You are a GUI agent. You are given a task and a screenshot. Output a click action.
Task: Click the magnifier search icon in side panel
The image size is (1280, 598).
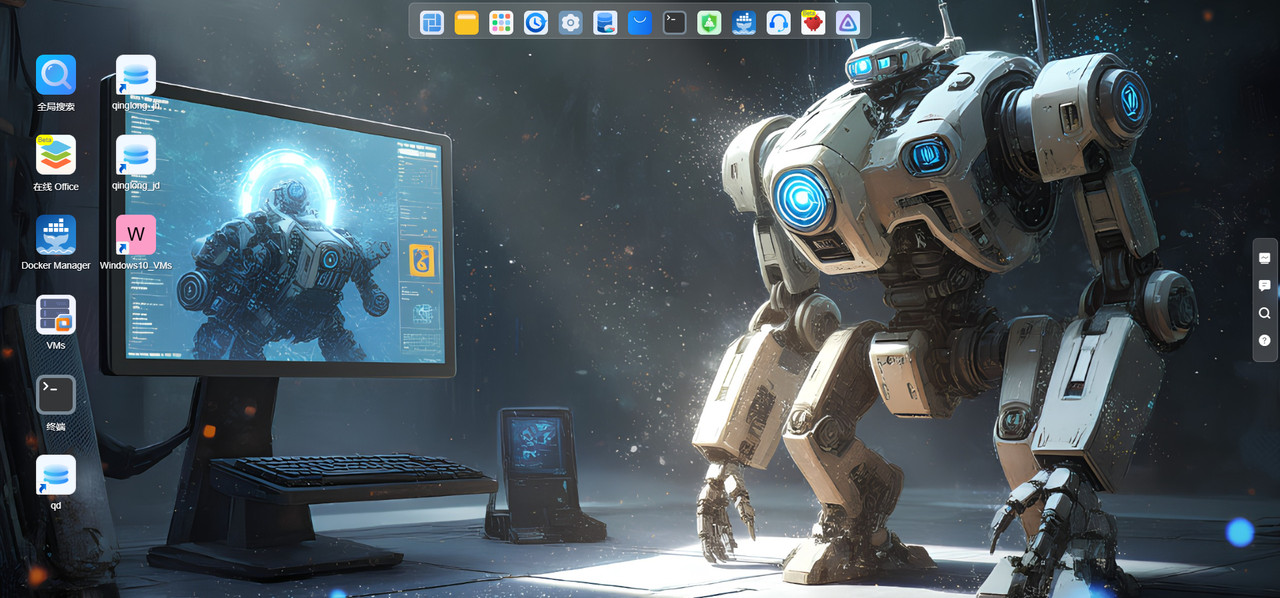1265,313
